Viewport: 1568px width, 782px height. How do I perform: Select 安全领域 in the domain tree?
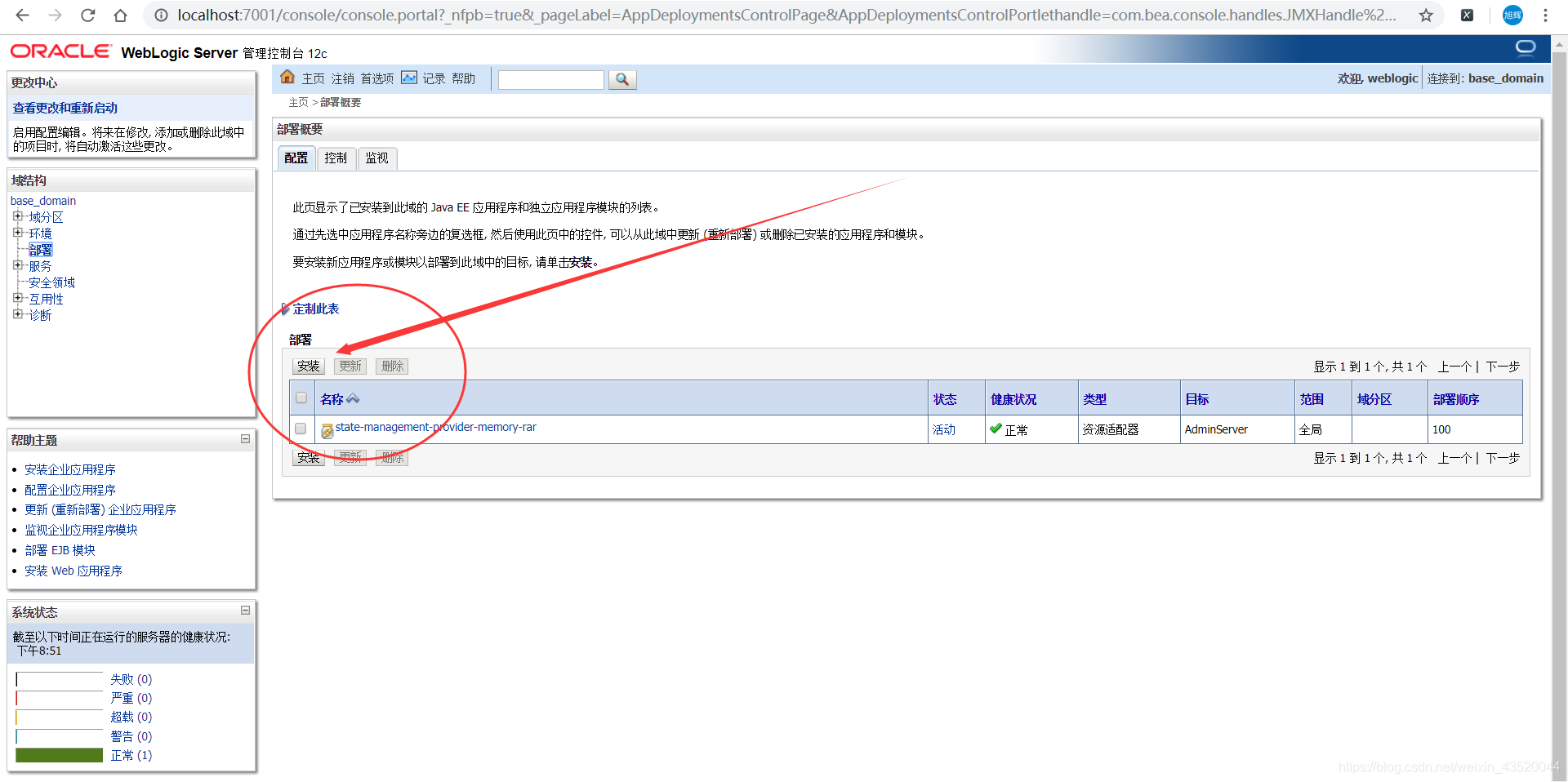52,282
